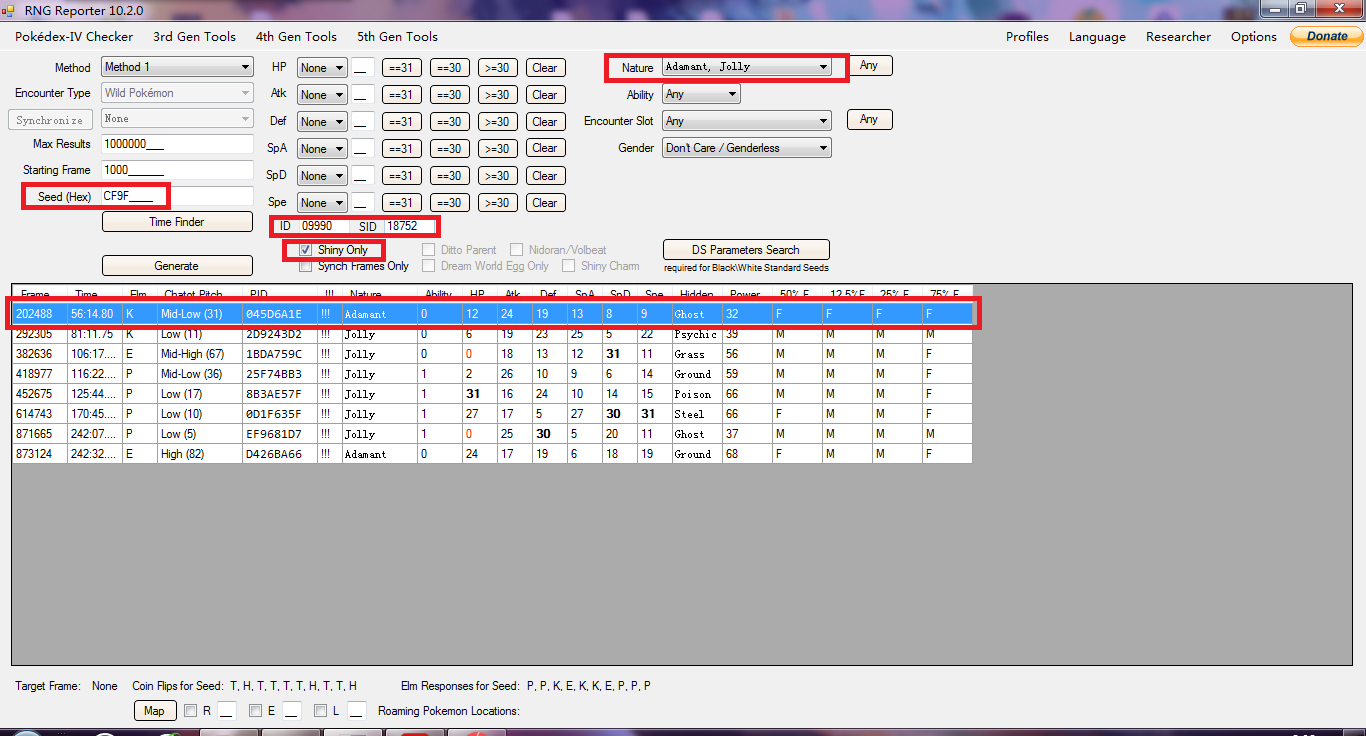1366x736 pixels.
Task: Select result row with frame 292305
Action: [492, 334]
